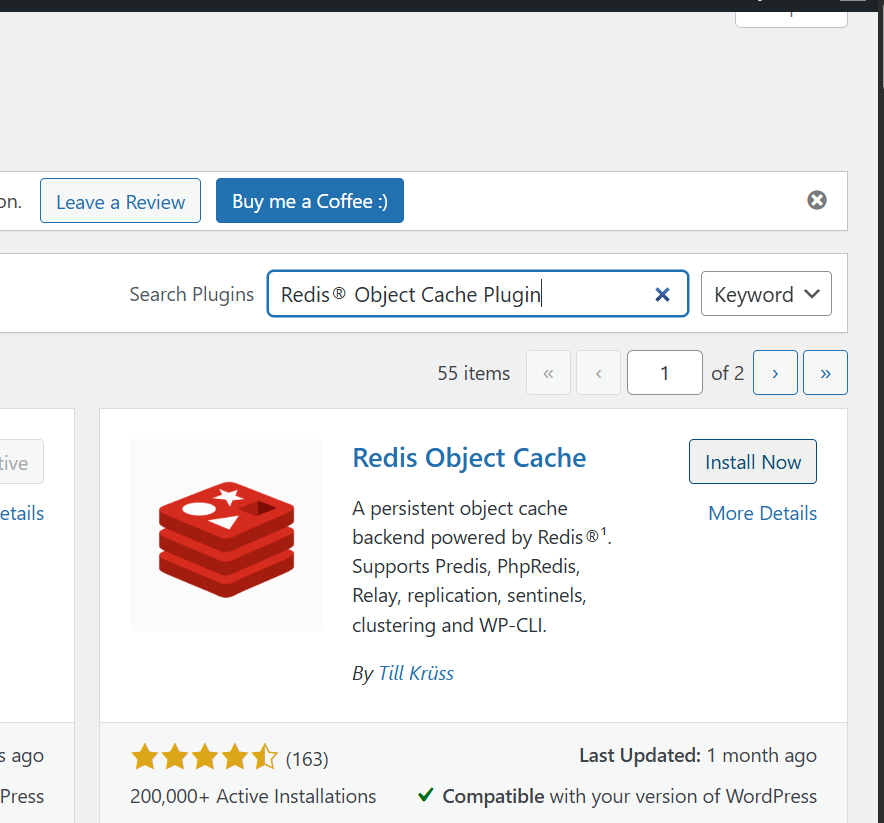Click the plugin description paragraph
Screen dimensions: 884x823
[x=482, y=567]
